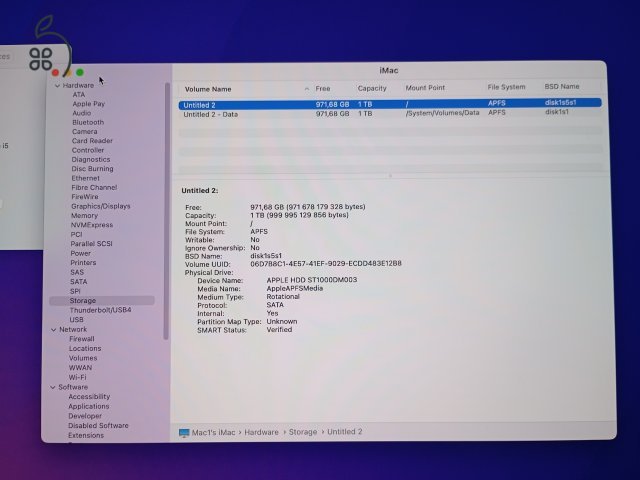
Task: Open Fibre Channel information
Action: click(x=94, y=188)
